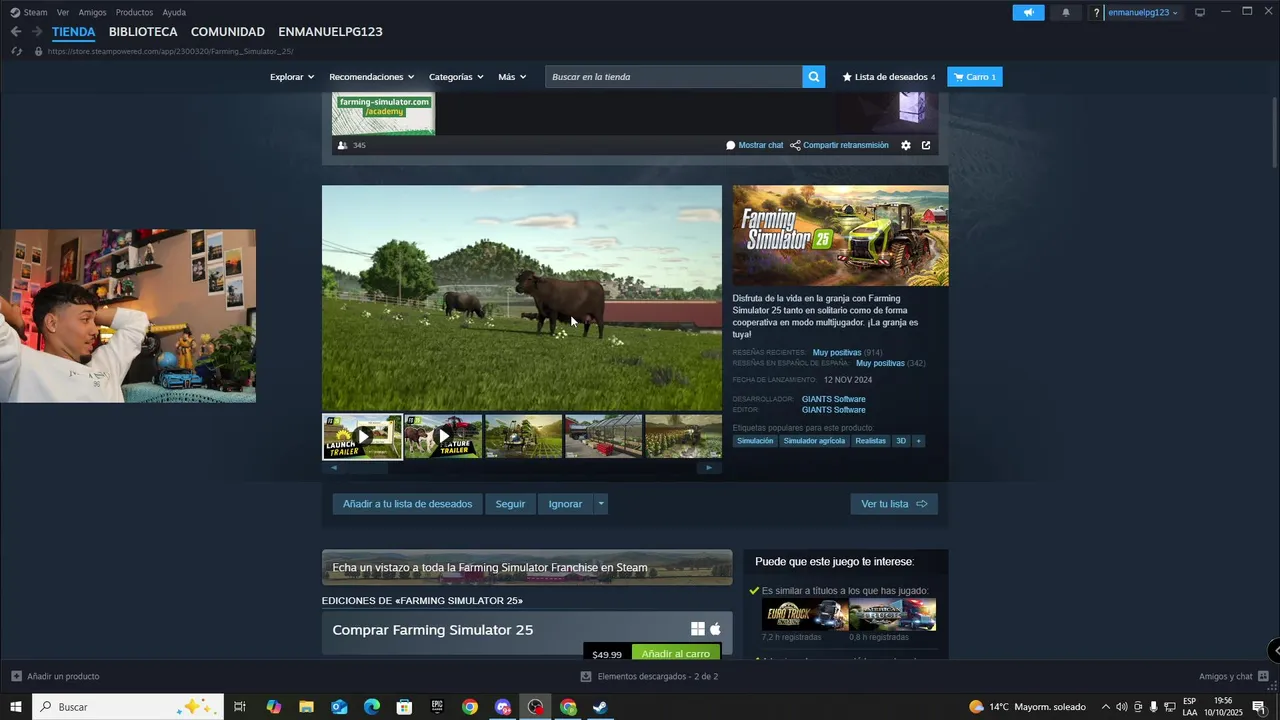
Task: Open the Ver menu
Action: coord(63,13)
